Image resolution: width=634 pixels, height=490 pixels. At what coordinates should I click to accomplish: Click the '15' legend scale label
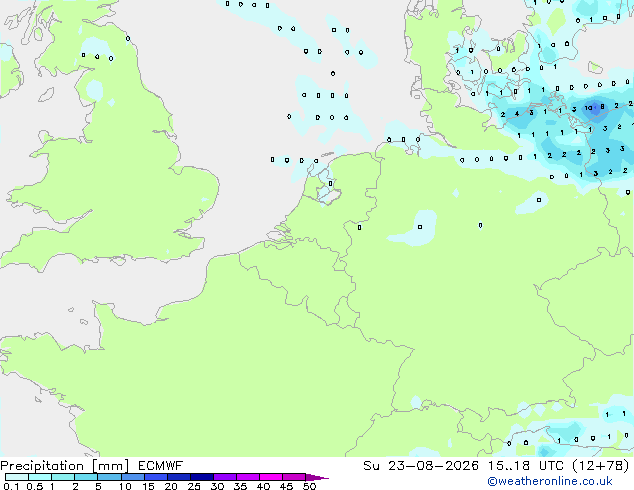(148, 486)
